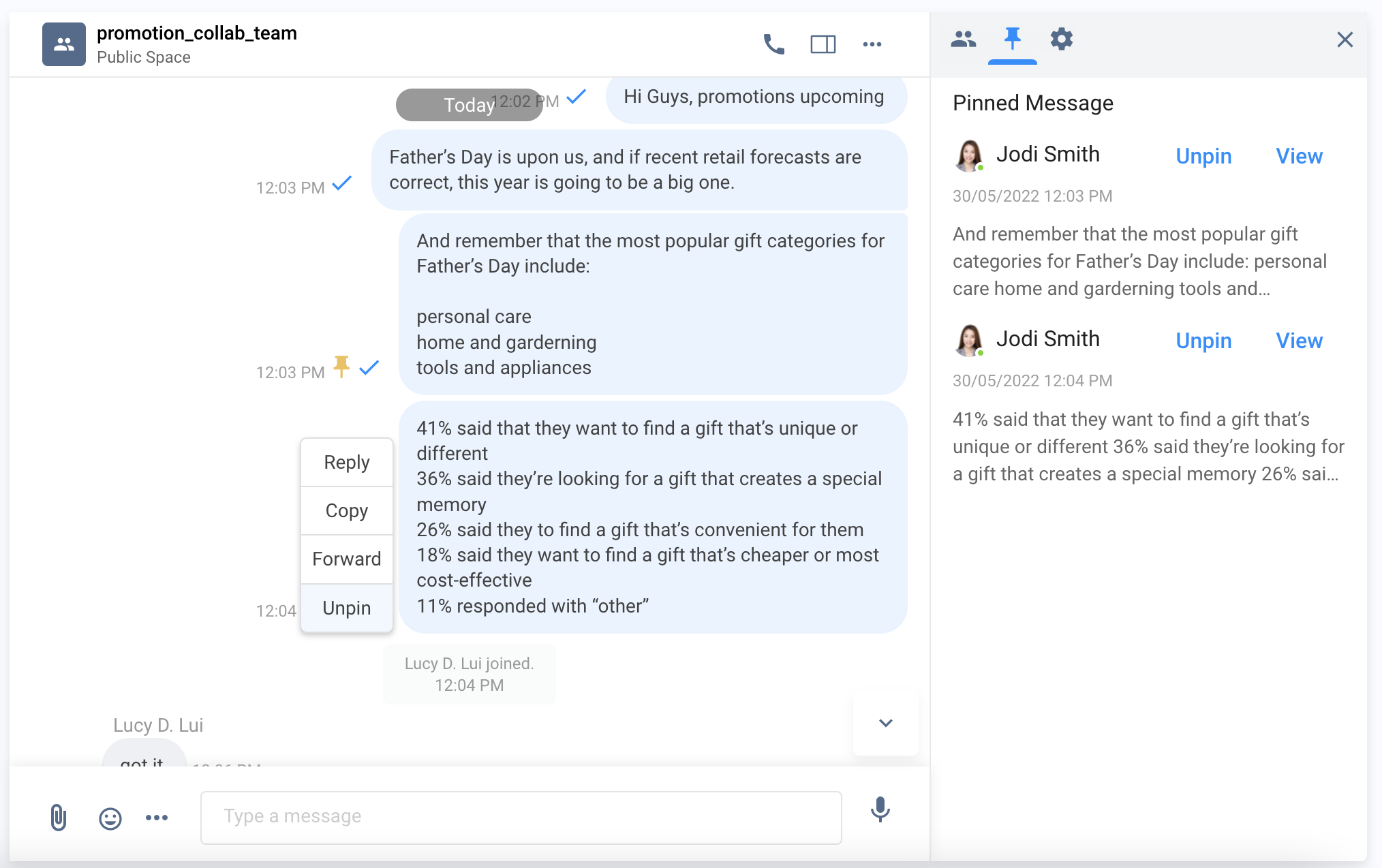Image resolution: width=1382 pixels, height=868 pixels.
Task: Open the header more options menu
Action: [872, 44]
